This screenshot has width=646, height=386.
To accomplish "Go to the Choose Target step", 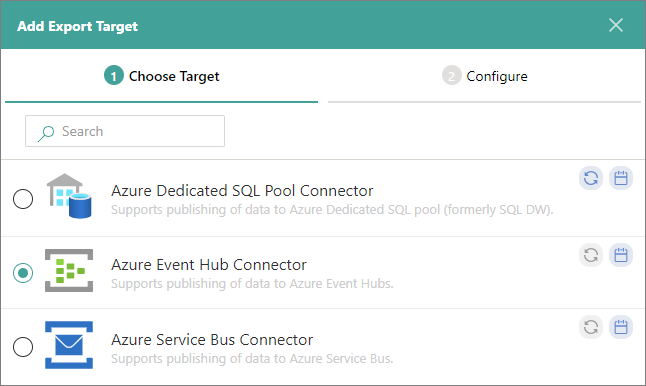I will 162,76.
